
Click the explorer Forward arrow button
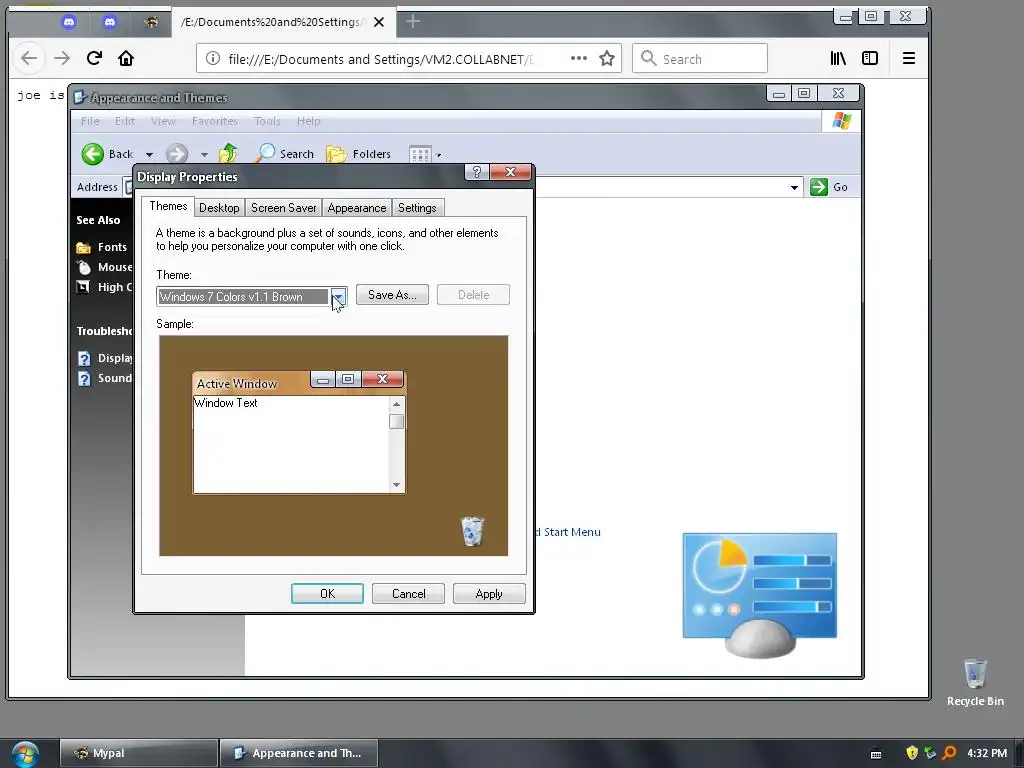tap(176, 154)
